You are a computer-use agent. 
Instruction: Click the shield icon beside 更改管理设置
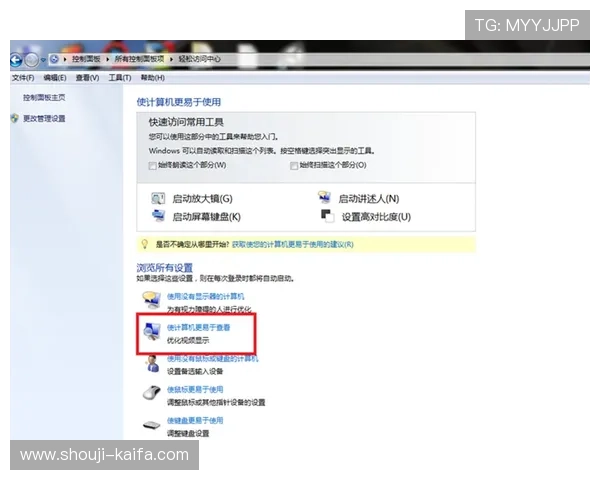pos(15,118)
